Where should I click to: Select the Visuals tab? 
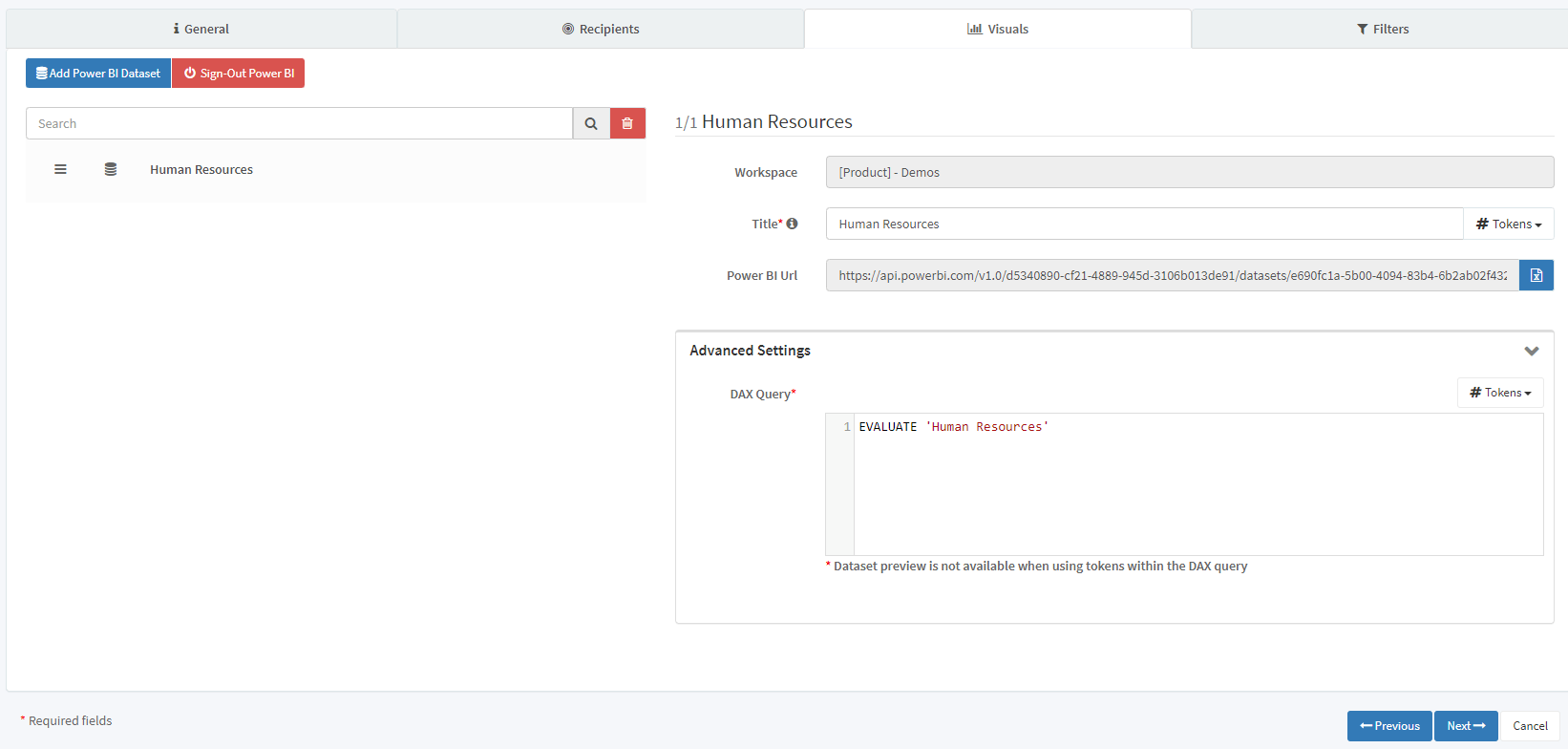click(x=997, y=29)
